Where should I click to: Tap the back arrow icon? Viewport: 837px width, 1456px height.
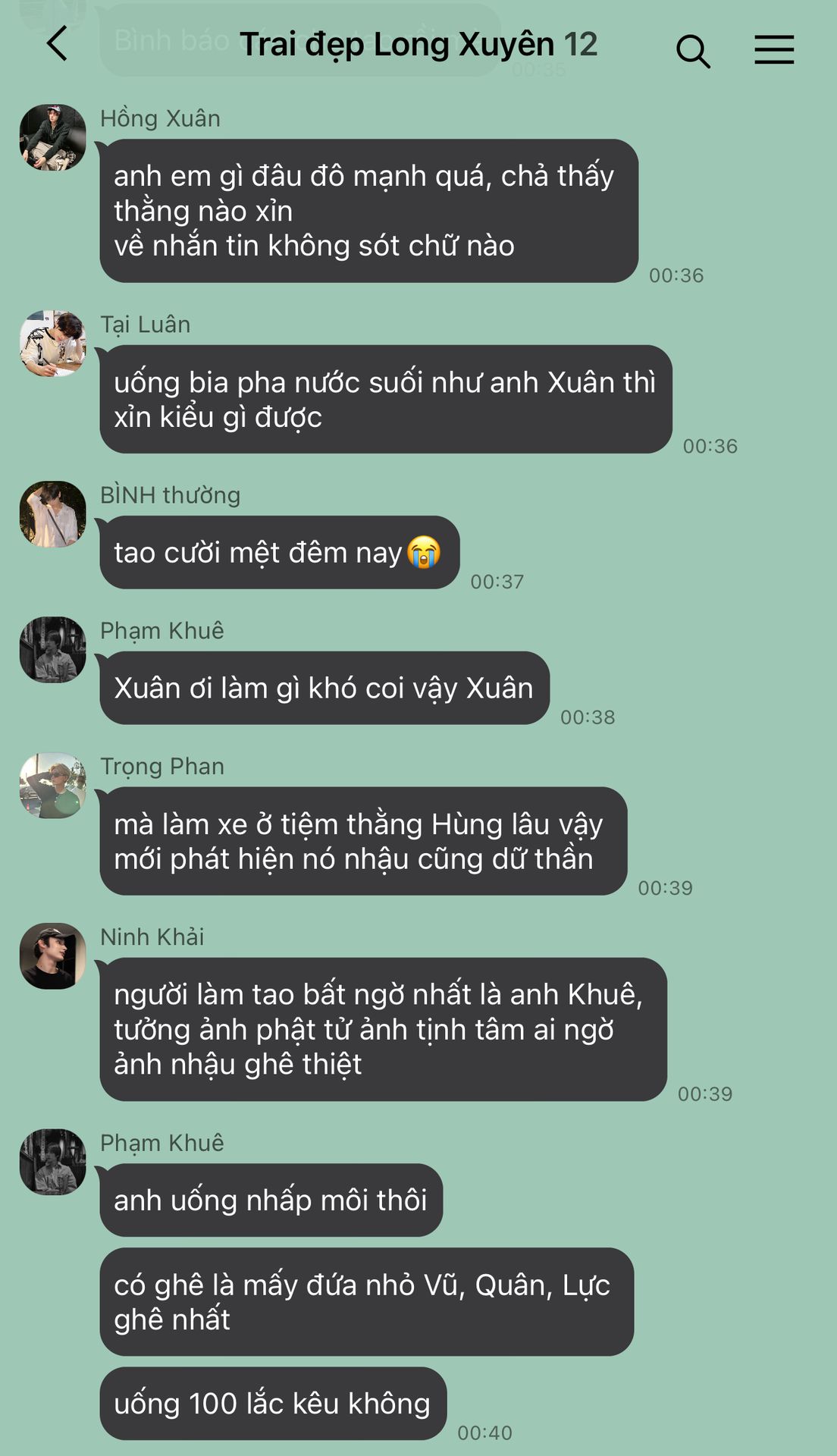coord(57,44)
